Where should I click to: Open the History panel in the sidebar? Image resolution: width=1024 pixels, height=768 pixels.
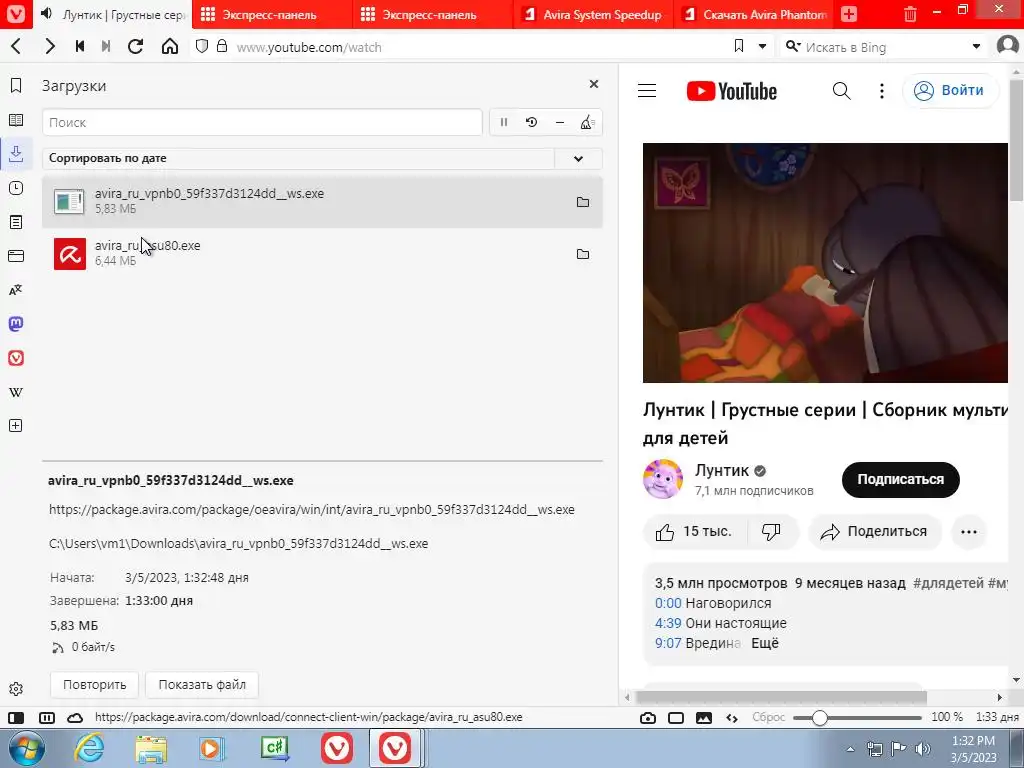point(16,188)
